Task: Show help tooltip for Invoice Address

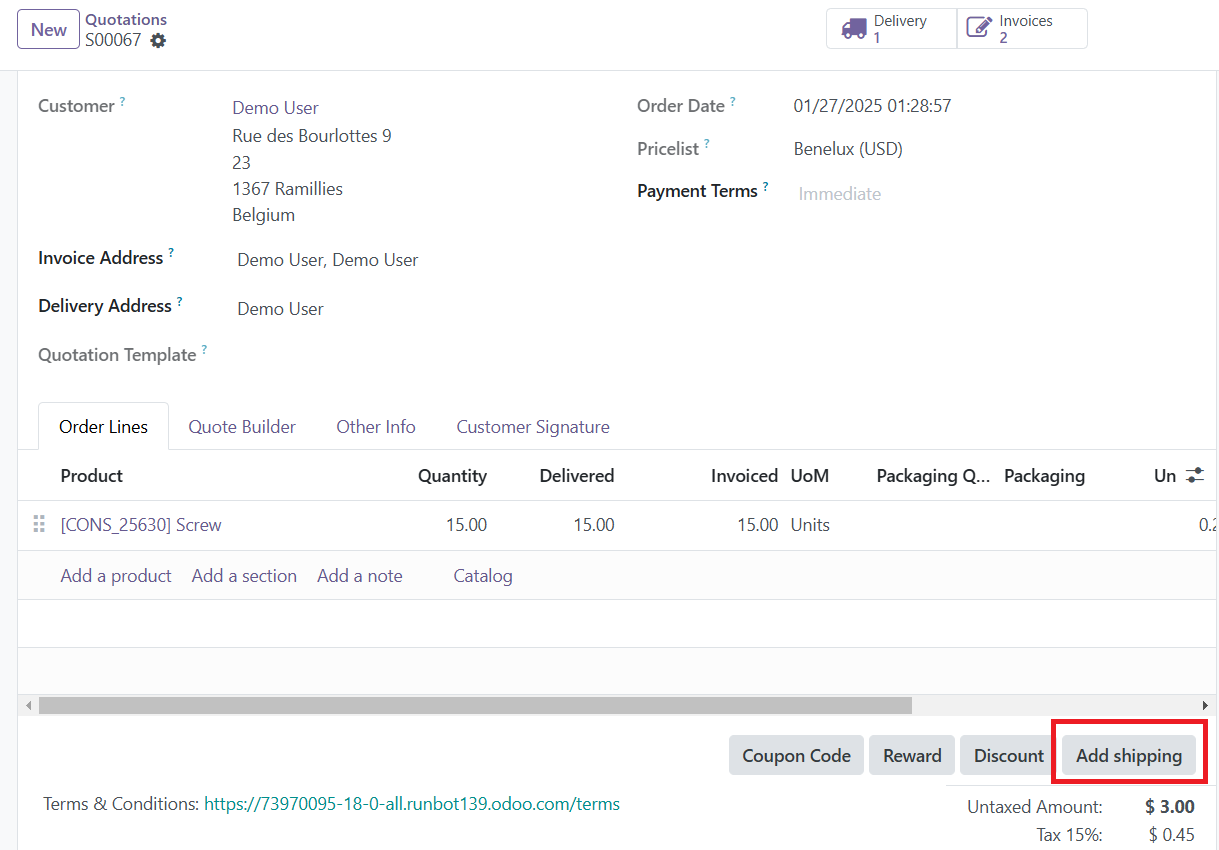Action: 171,252
